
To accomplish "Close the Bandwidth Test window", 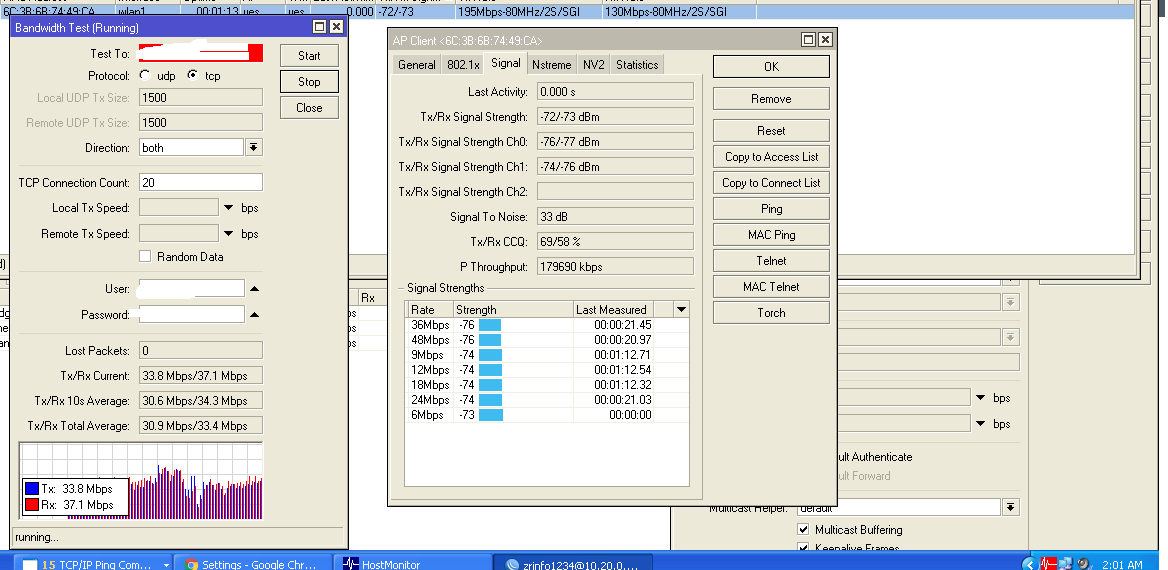I will 336,27.
